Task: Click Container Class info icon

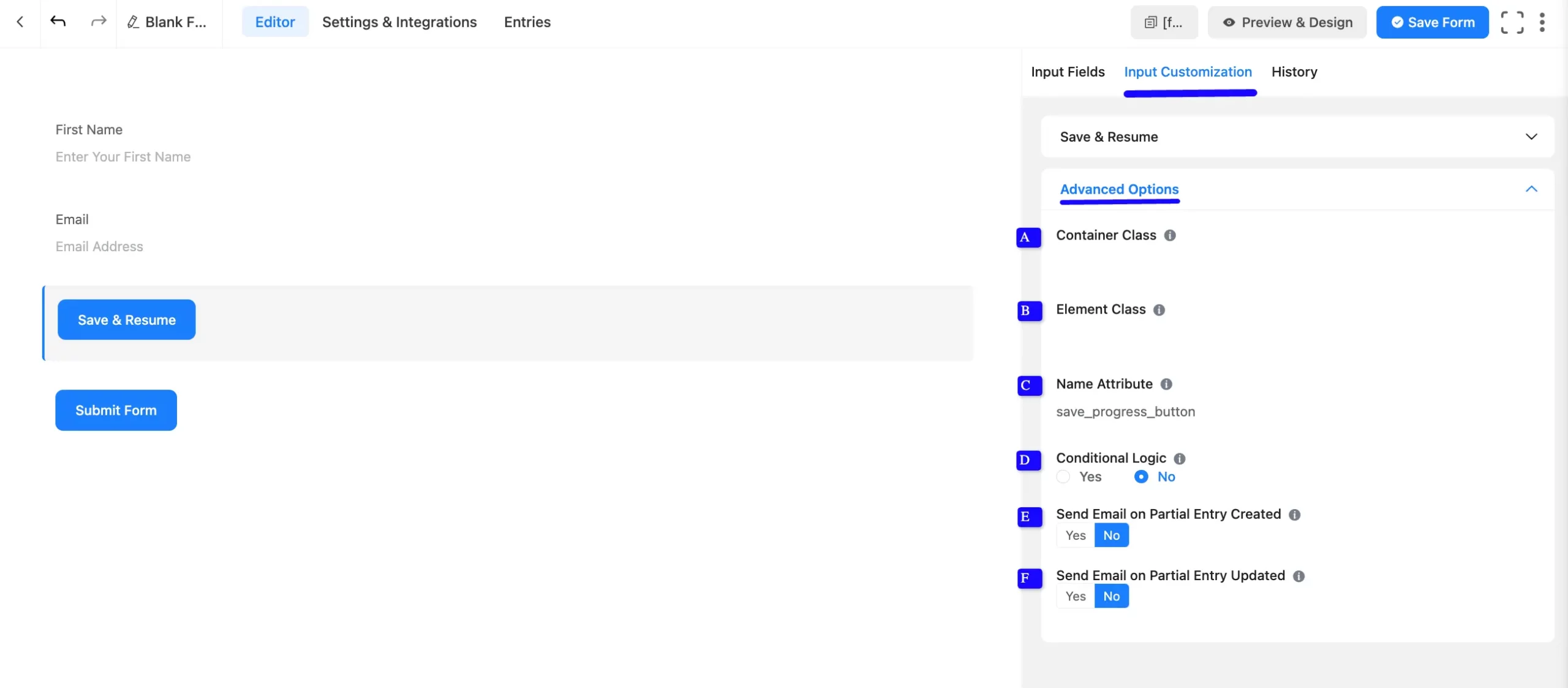Action: [x=1170, y=236]
